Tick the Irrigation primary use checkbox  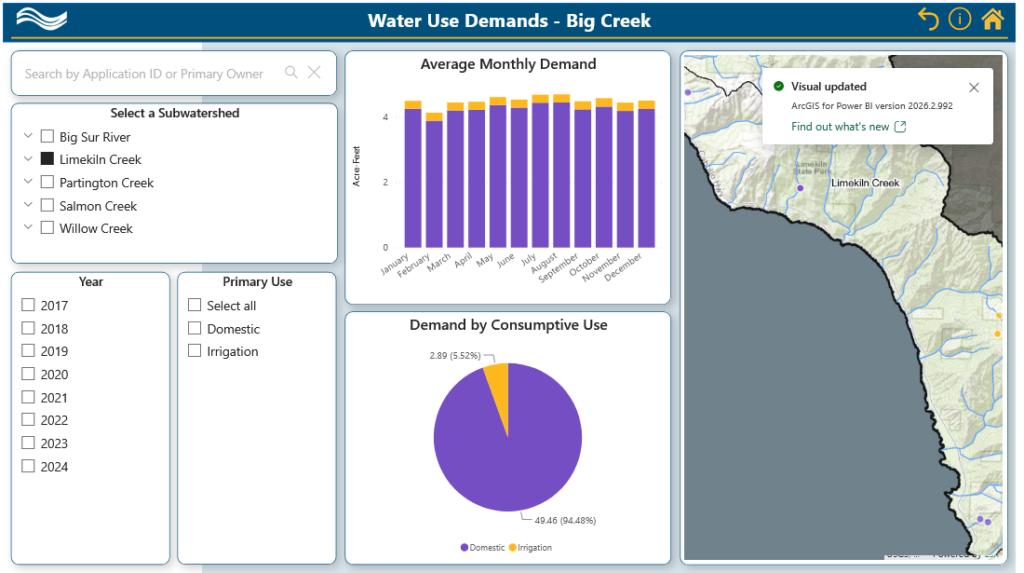[195, 351]
